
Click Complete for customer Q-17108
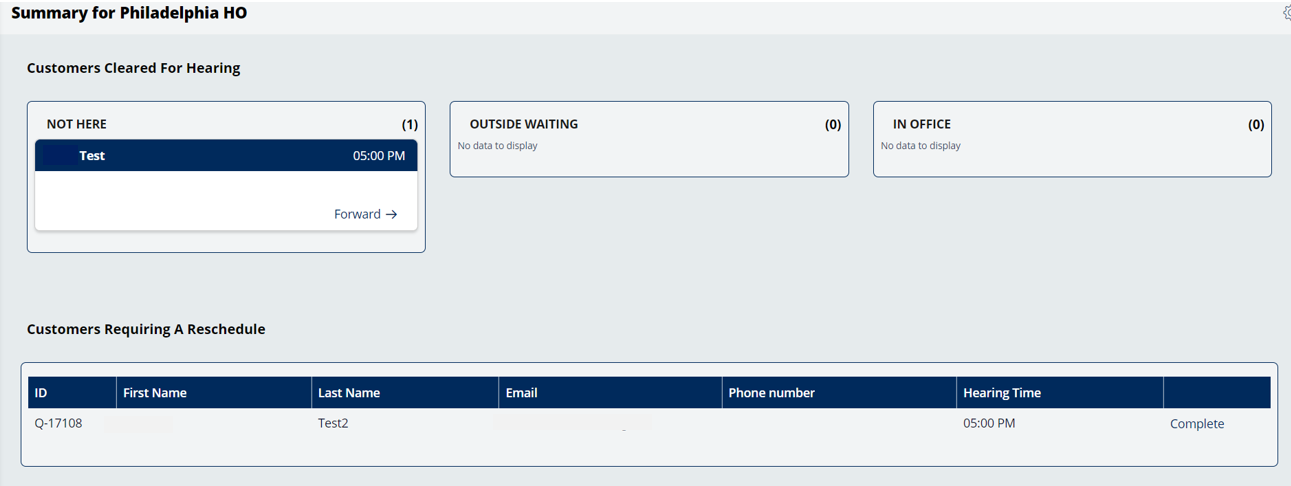(1196, 424)
